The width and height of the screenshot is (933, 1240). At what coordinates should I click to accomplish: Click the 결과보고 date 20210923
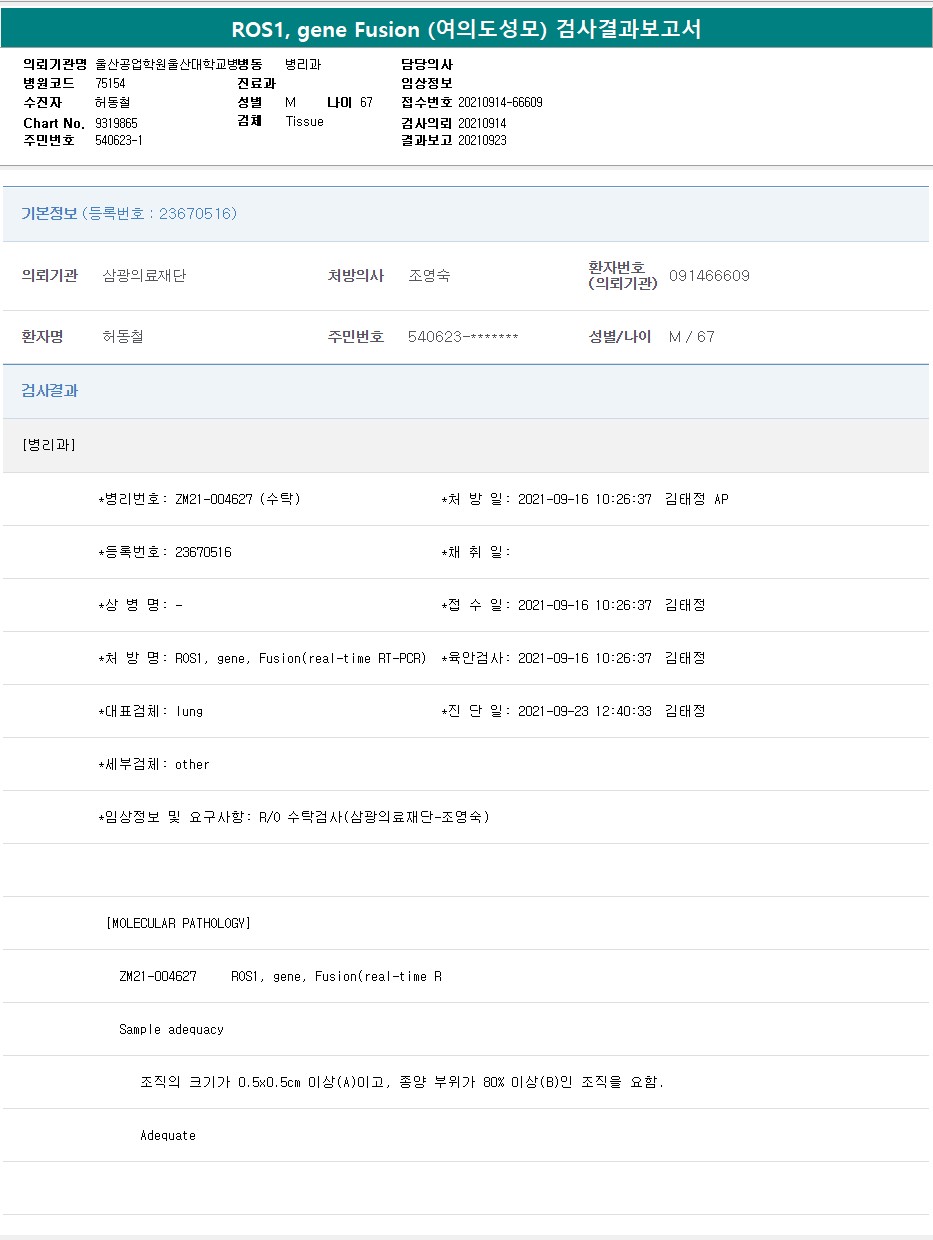pyautogui.click(x=482, y=140)
